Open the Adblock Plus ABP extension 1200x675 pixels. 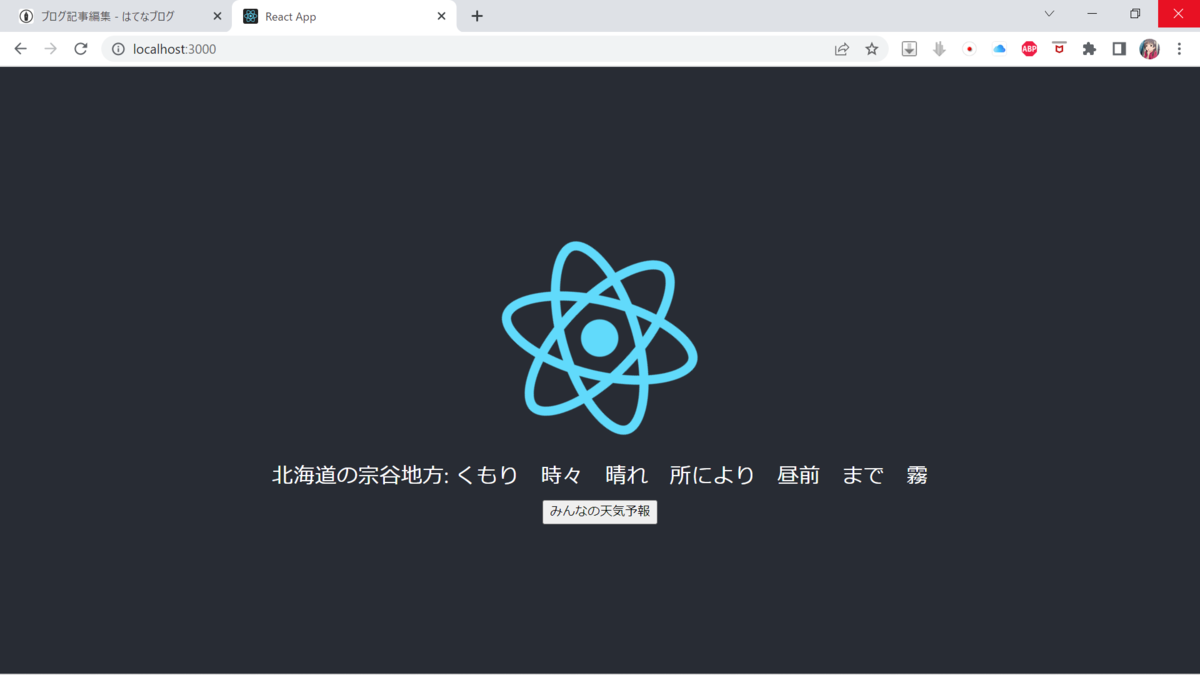1029,49
